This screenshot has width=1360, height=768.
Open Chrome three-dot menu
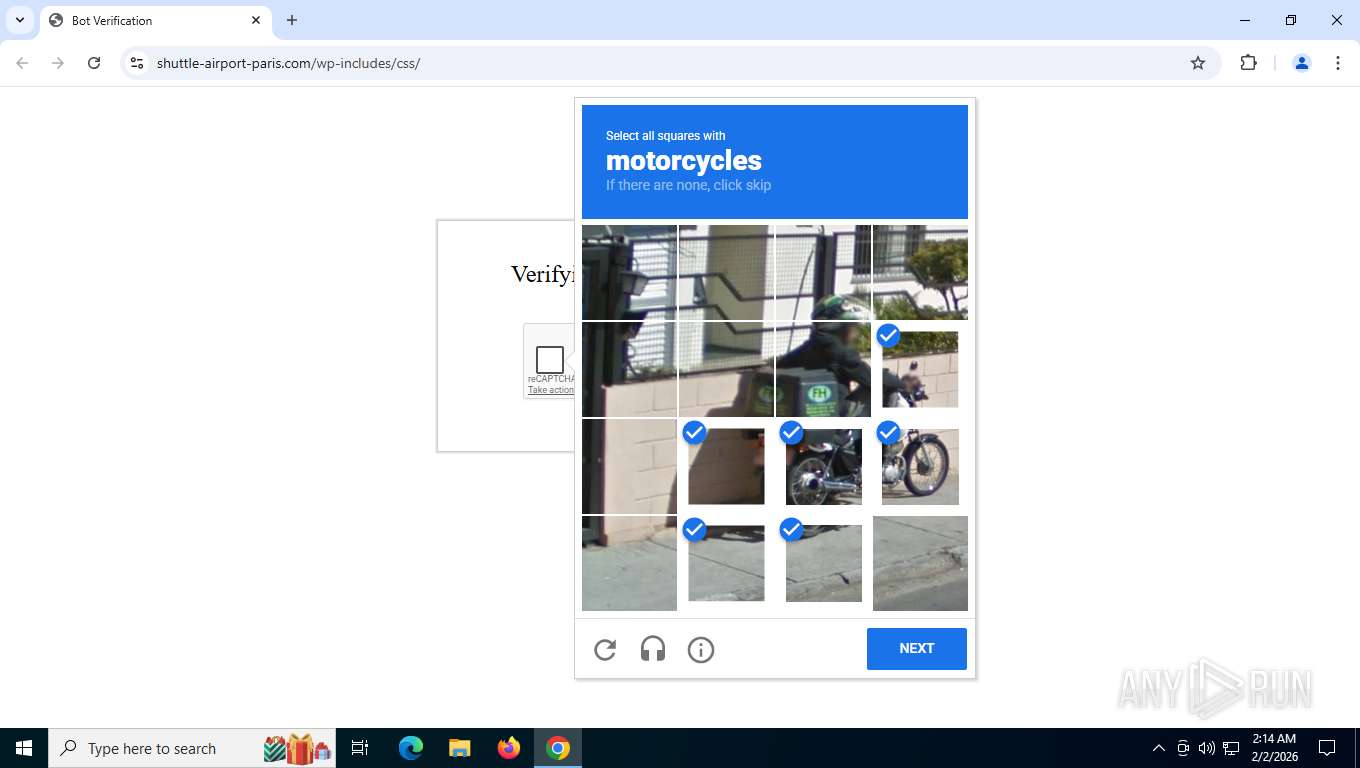point(1338,63)
